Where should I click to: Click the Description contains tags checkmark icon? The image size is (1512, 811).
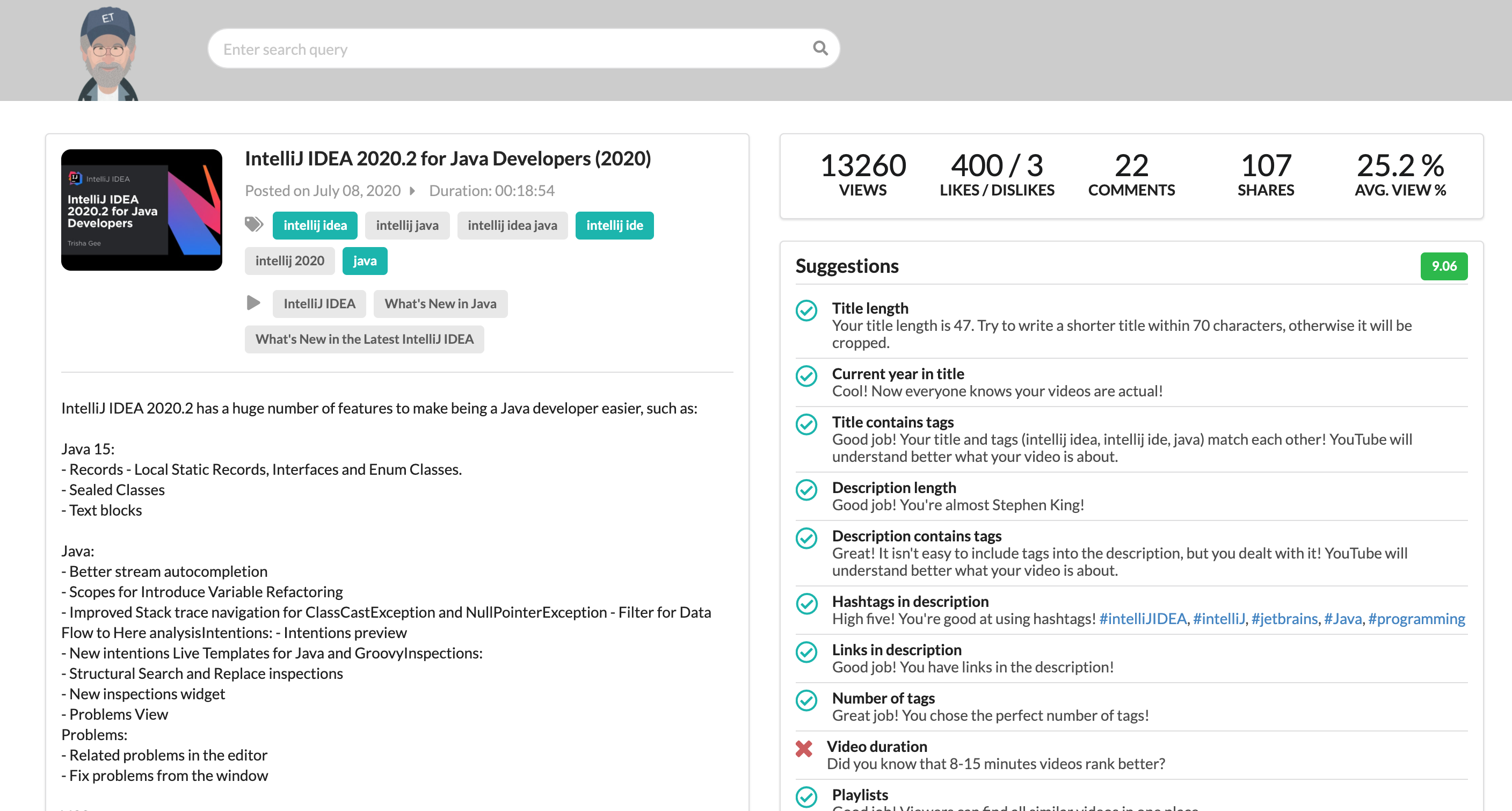click(806, 538)
